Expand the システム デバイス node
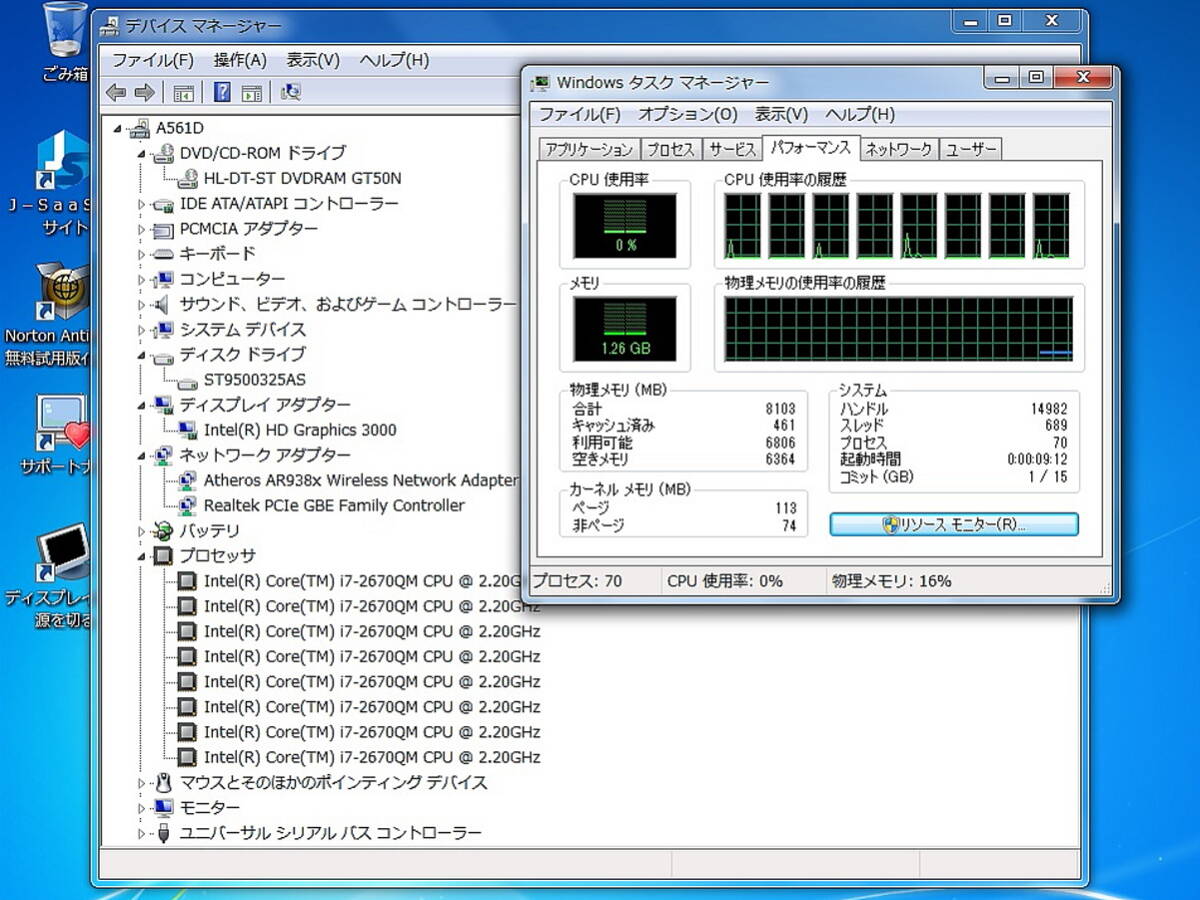Viewport: 1200px width, 900px height. coord(142,330)
